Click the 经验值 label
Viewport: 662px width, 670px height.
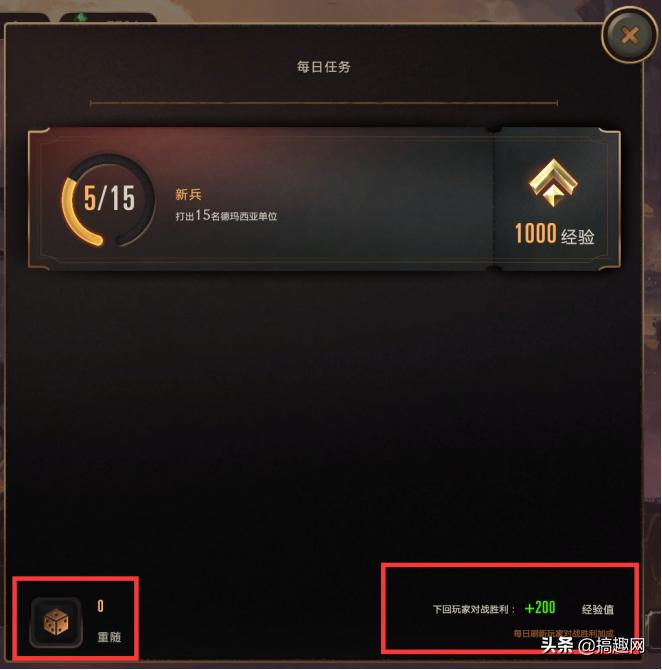(597, 609)
